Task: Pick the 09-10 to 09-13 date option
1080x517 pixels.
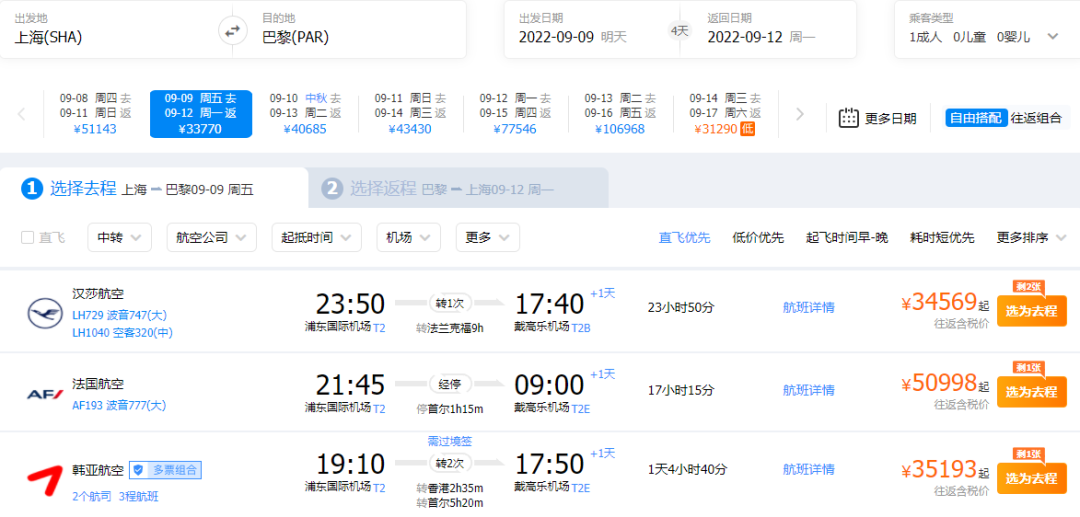Action: coord(305,114)
